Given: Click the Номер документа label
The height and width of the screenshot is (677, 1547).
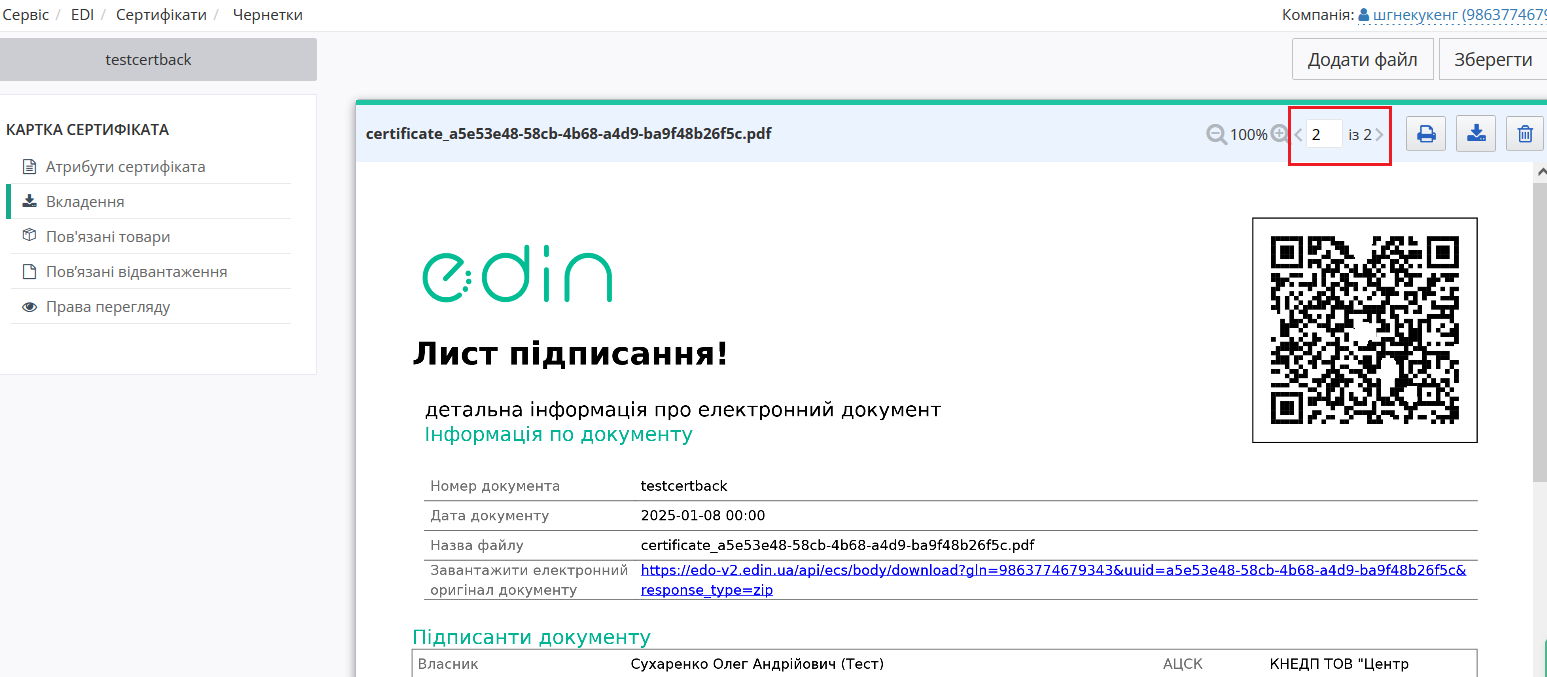Looking at the screenshot, I should point(495,486).
